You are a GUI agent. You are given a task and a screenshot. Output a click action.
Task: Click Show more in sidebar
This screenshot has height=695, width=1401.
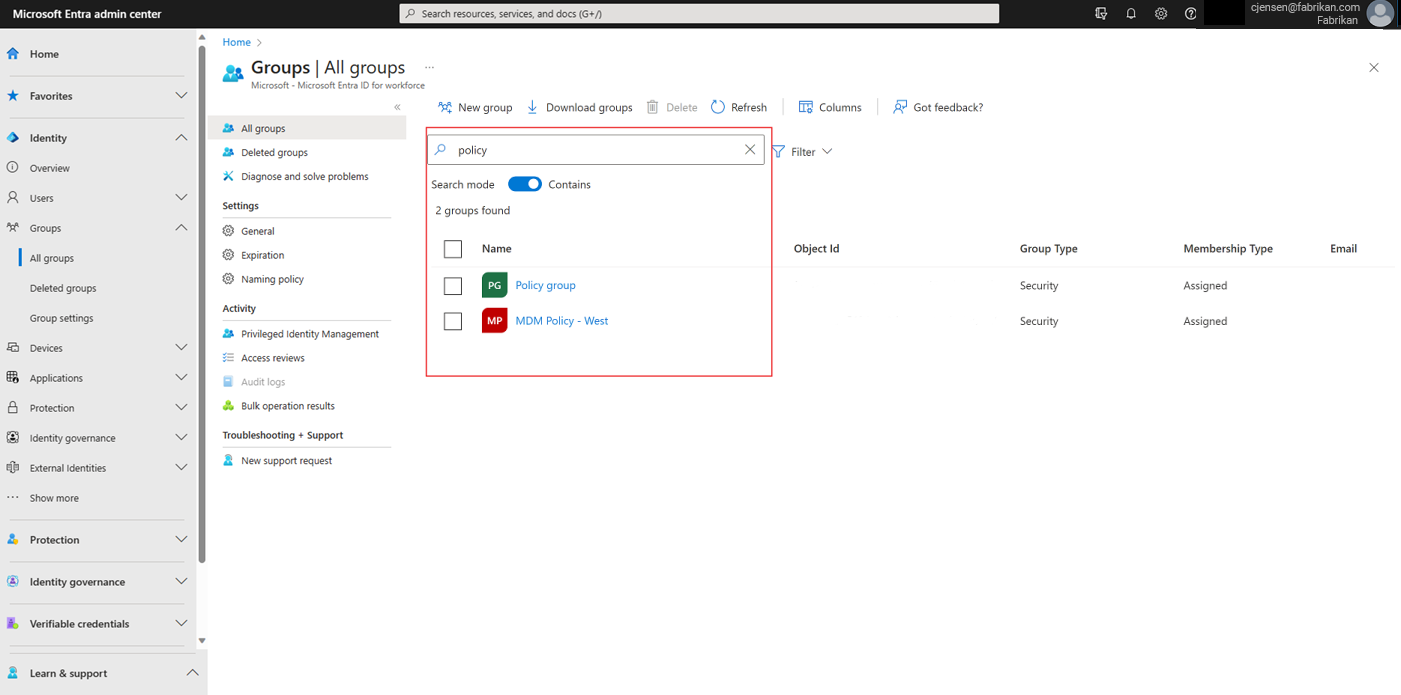pos(54,498)
